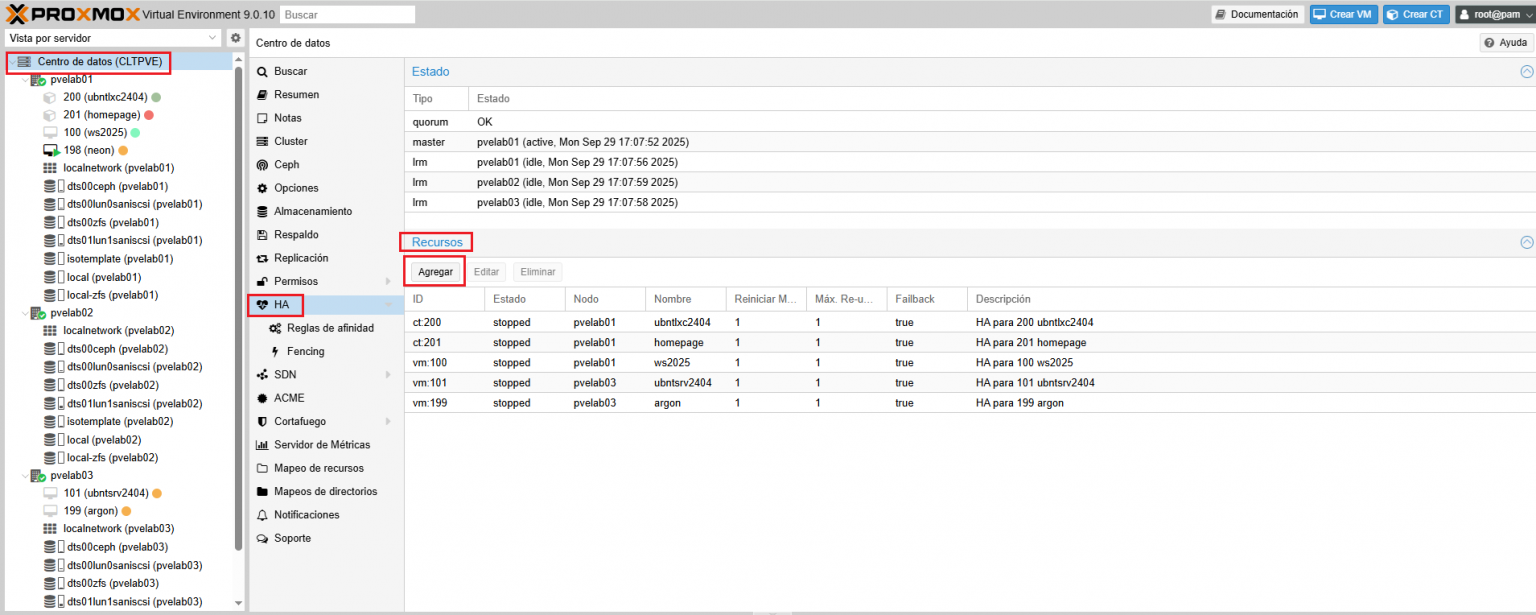The image size is (1536, 615).
Task: Click the Proxmox logo
Action: [x=72, y=14]
